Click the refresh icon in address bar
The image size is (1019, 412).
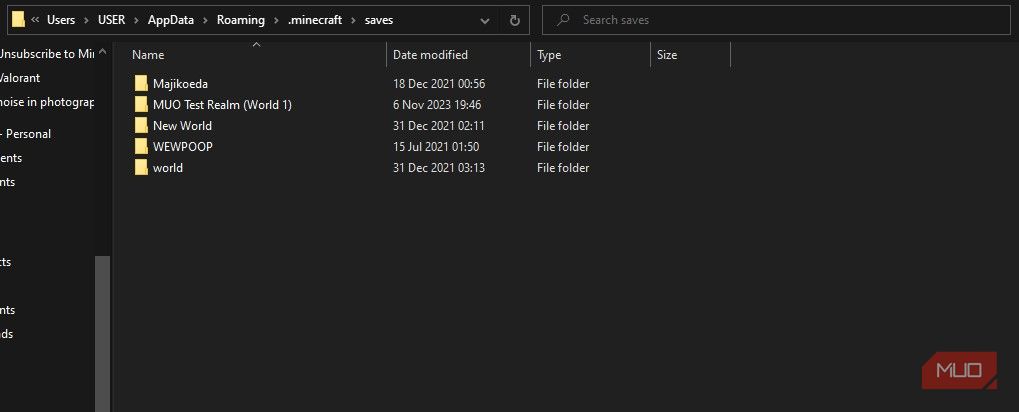tap(514, 20)
